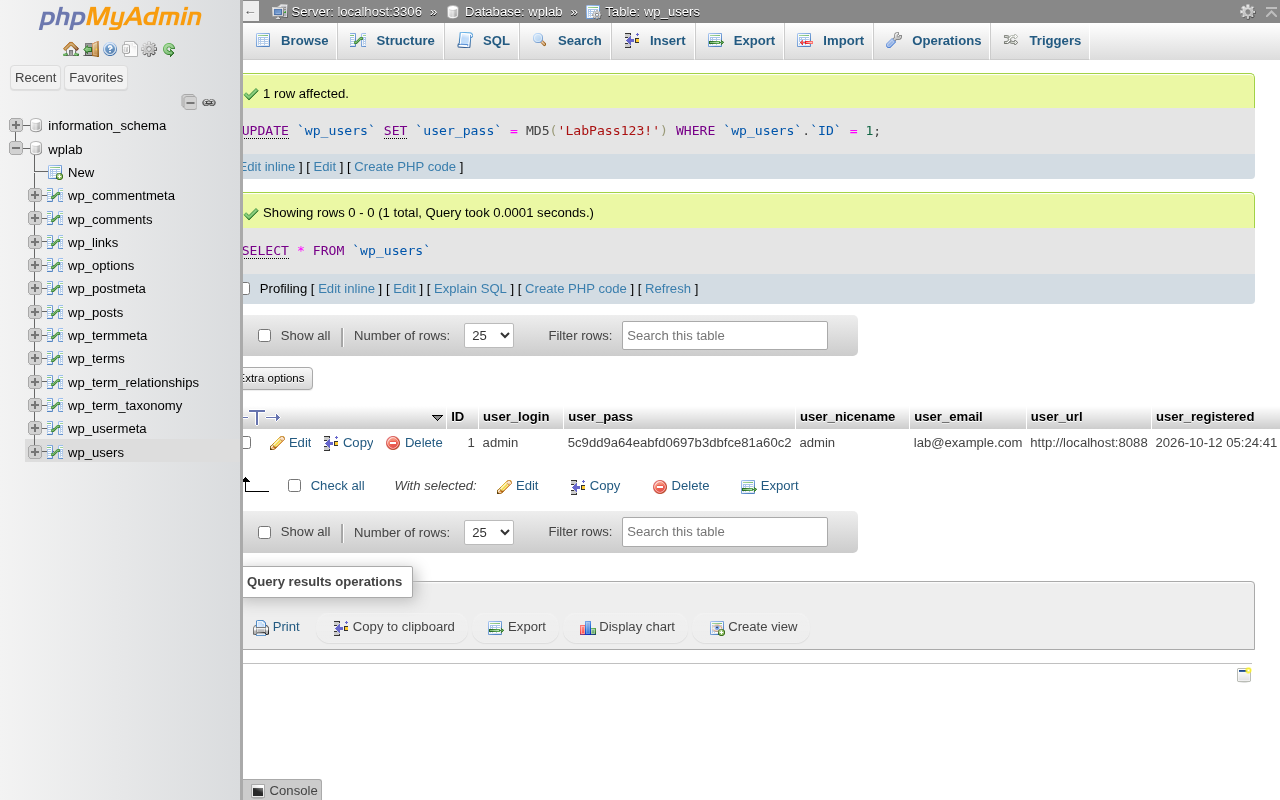This screenshot has width=1280, height=800.
Task: Click the bookmark note icon at bottom right
Action: click(1244, 675)
